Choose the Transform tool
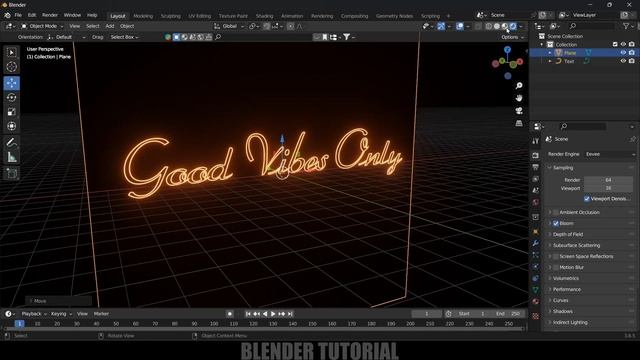The image size is (640, 360). pyautogui.click(x=11, y=126)
